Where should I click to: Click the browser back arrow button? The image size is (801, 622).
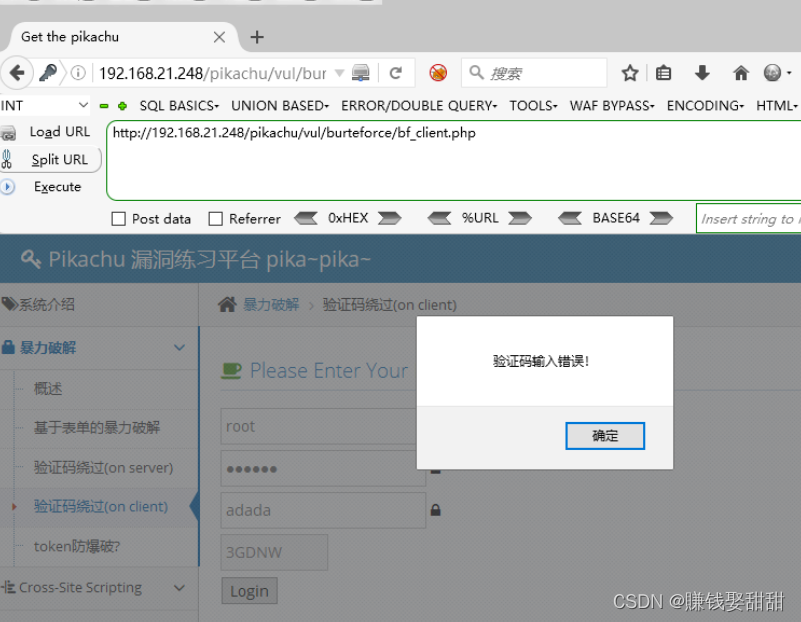17,73
